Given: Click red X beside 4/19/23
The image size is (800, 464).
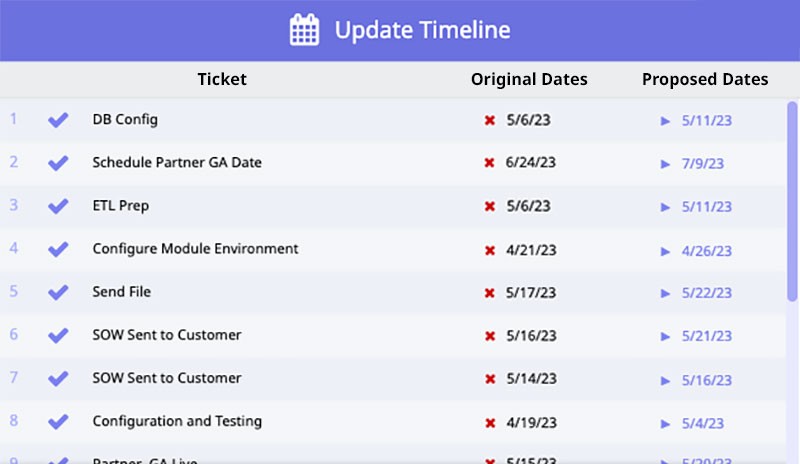Looking at the screenshot, I should (x=490, y=423).
